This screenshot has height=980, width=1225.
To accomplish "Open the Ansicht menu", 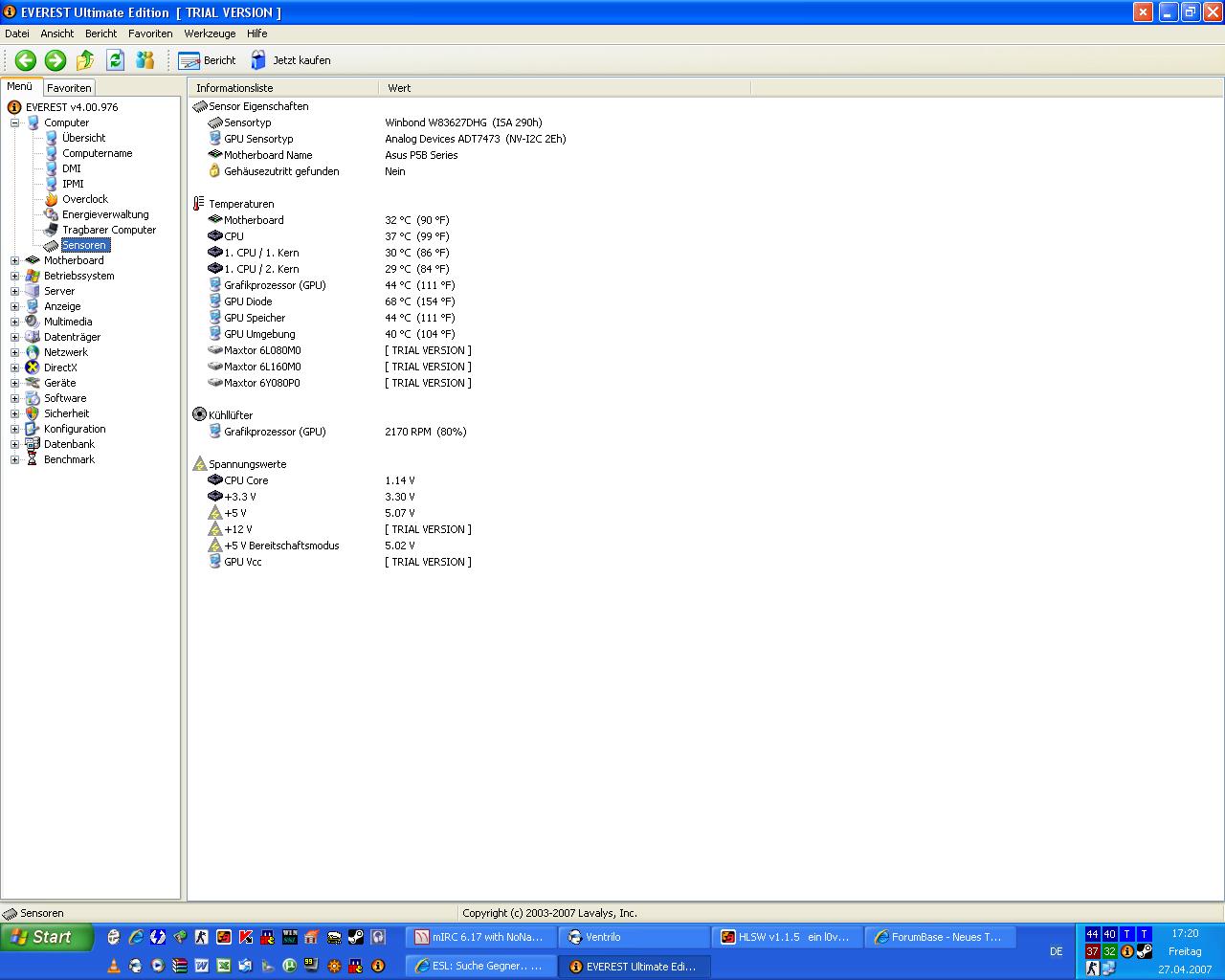I will pyautogui.click(x=57, y=33).
